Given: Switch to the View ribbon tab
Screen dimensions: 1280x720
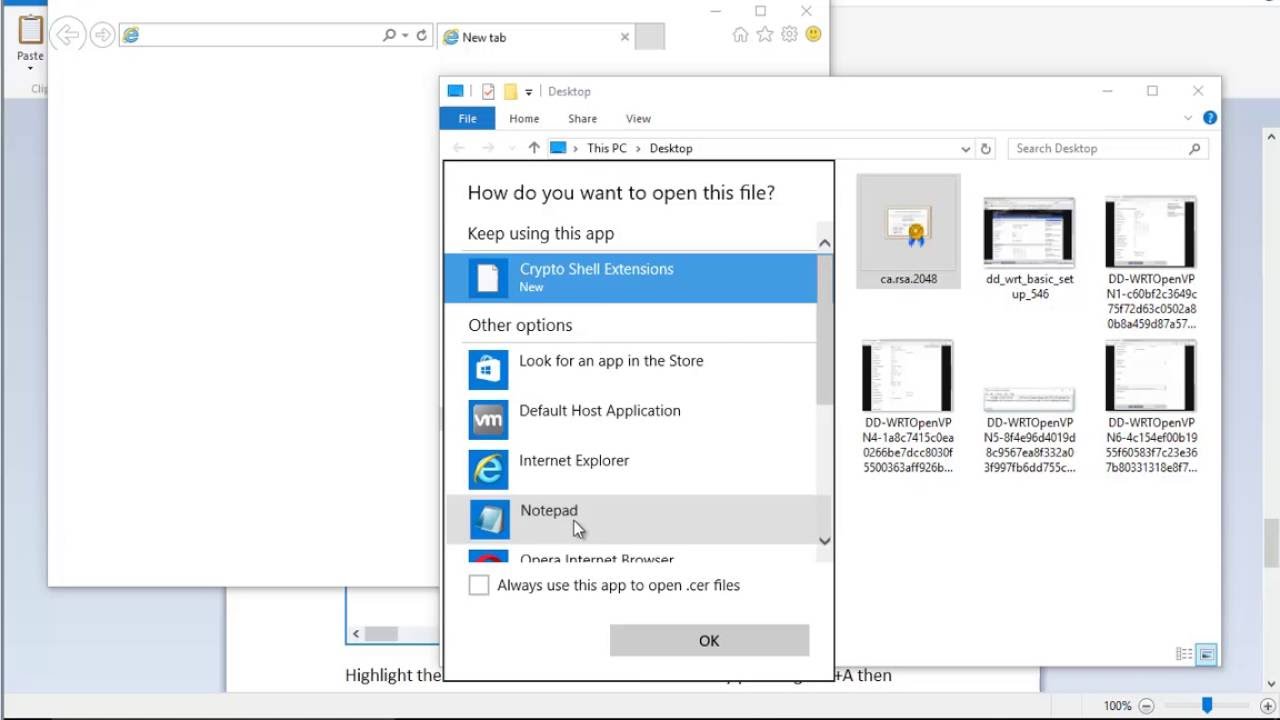Looking at the screenshot, I should click(x=638, y=118).
